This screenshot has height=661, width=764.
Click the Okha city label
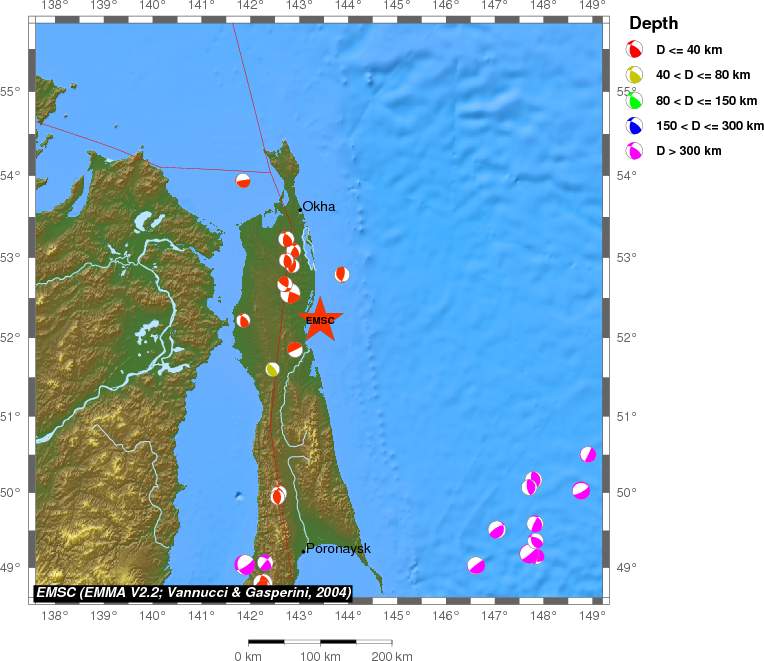tap(319, 207)
